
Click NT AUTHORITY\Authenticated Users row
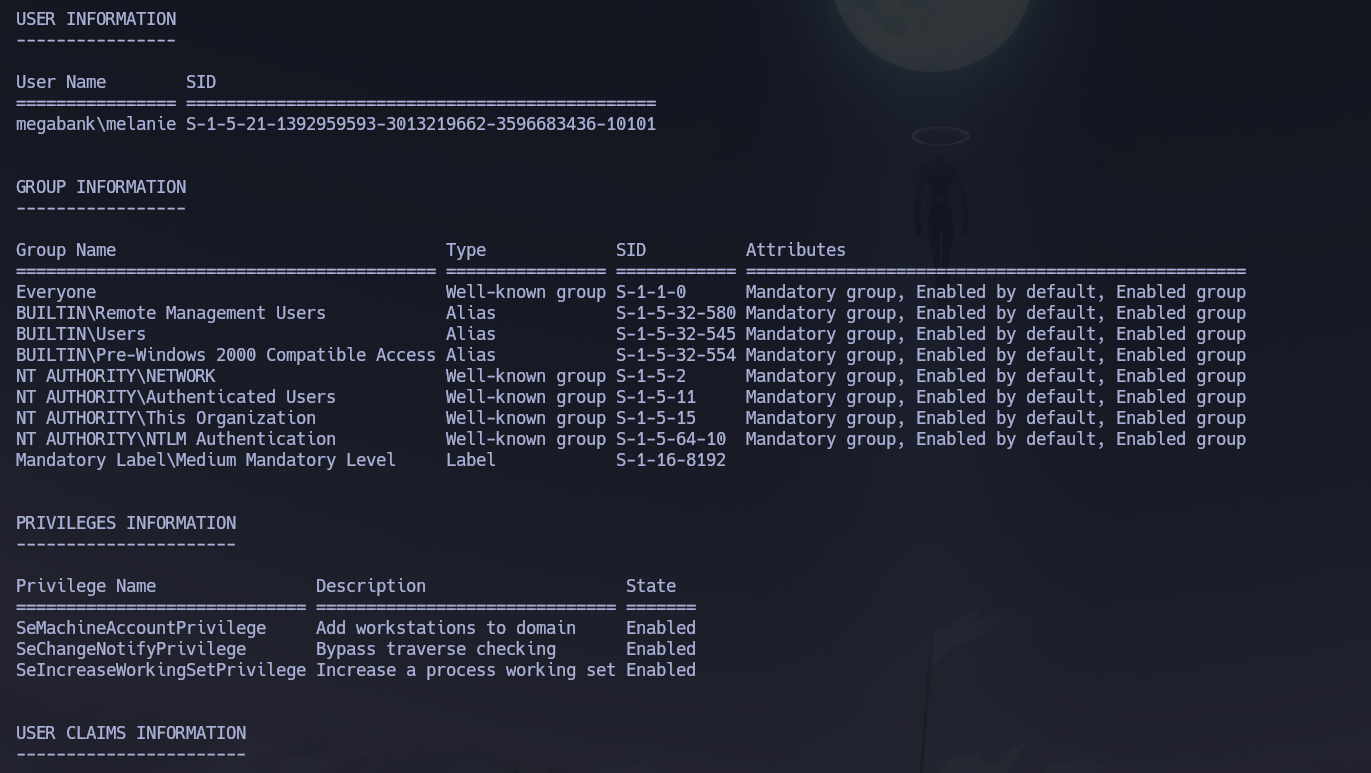175,397
